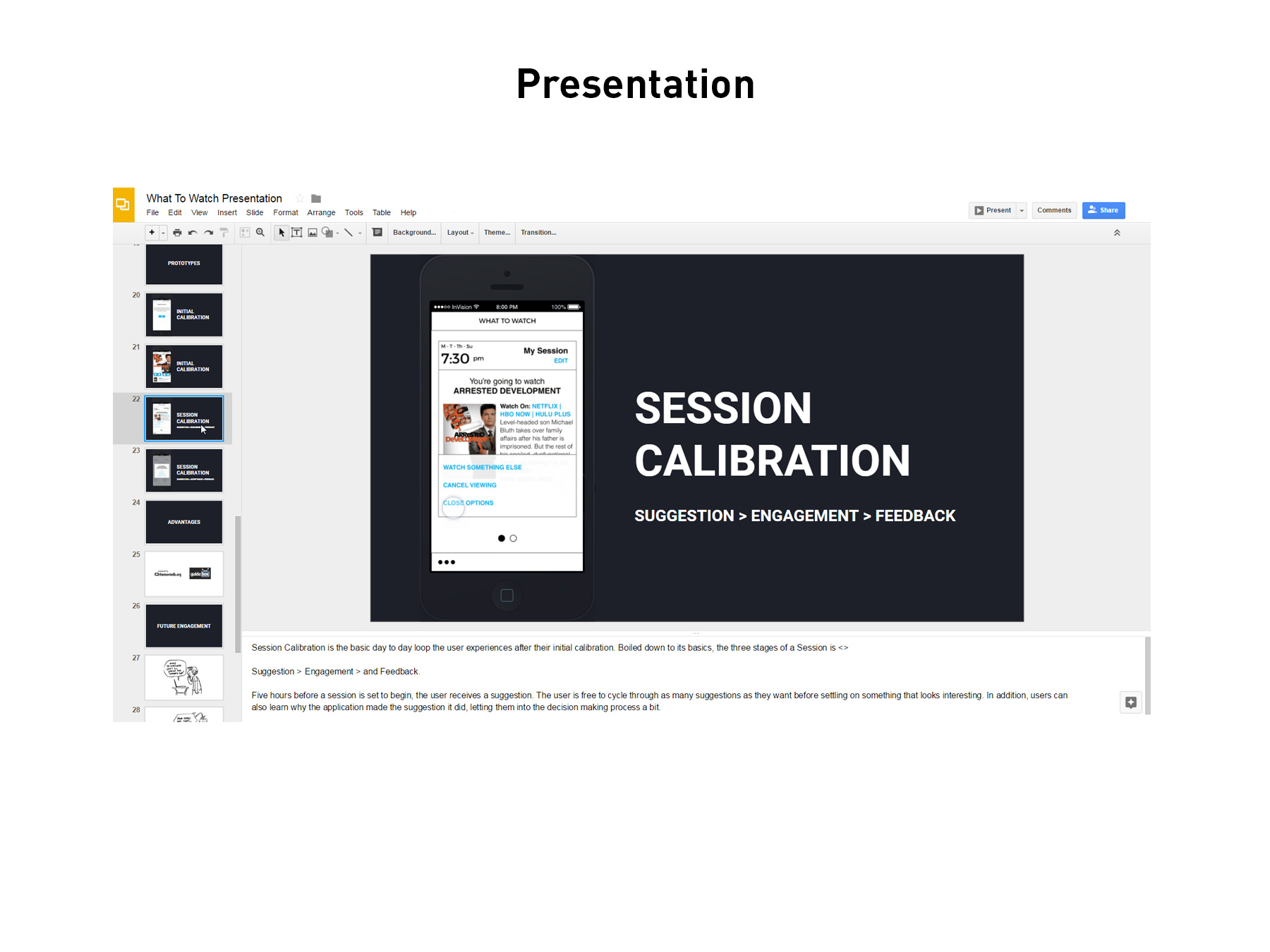Select slide 26 FUTURE ENGAGEMENT thumbnail
Image resolution: width=1270 pixels, height=952 pixels.
[x=184, y=625]
